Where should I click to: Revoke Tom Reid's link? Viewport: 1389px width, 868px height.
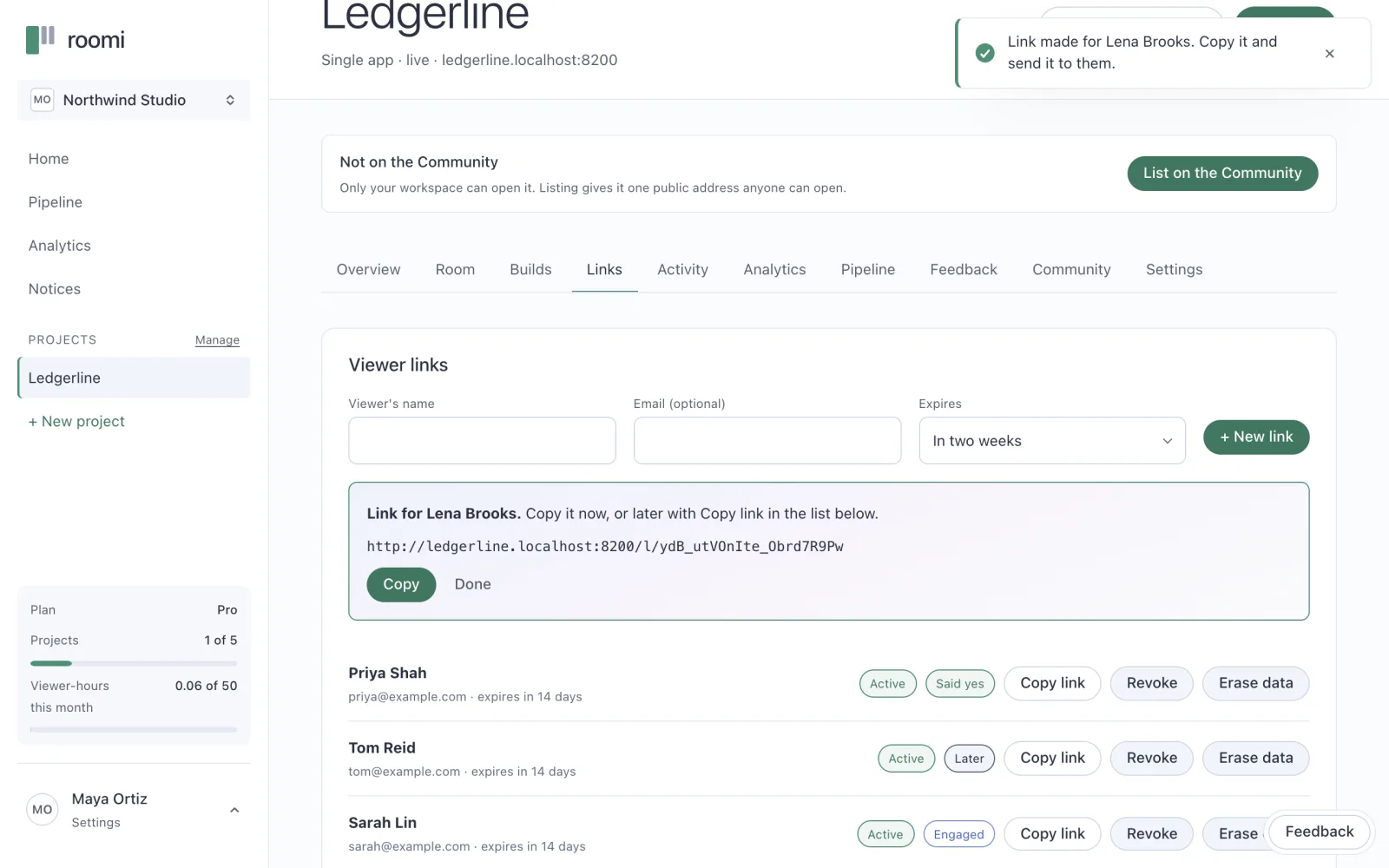coord(1152,758)
